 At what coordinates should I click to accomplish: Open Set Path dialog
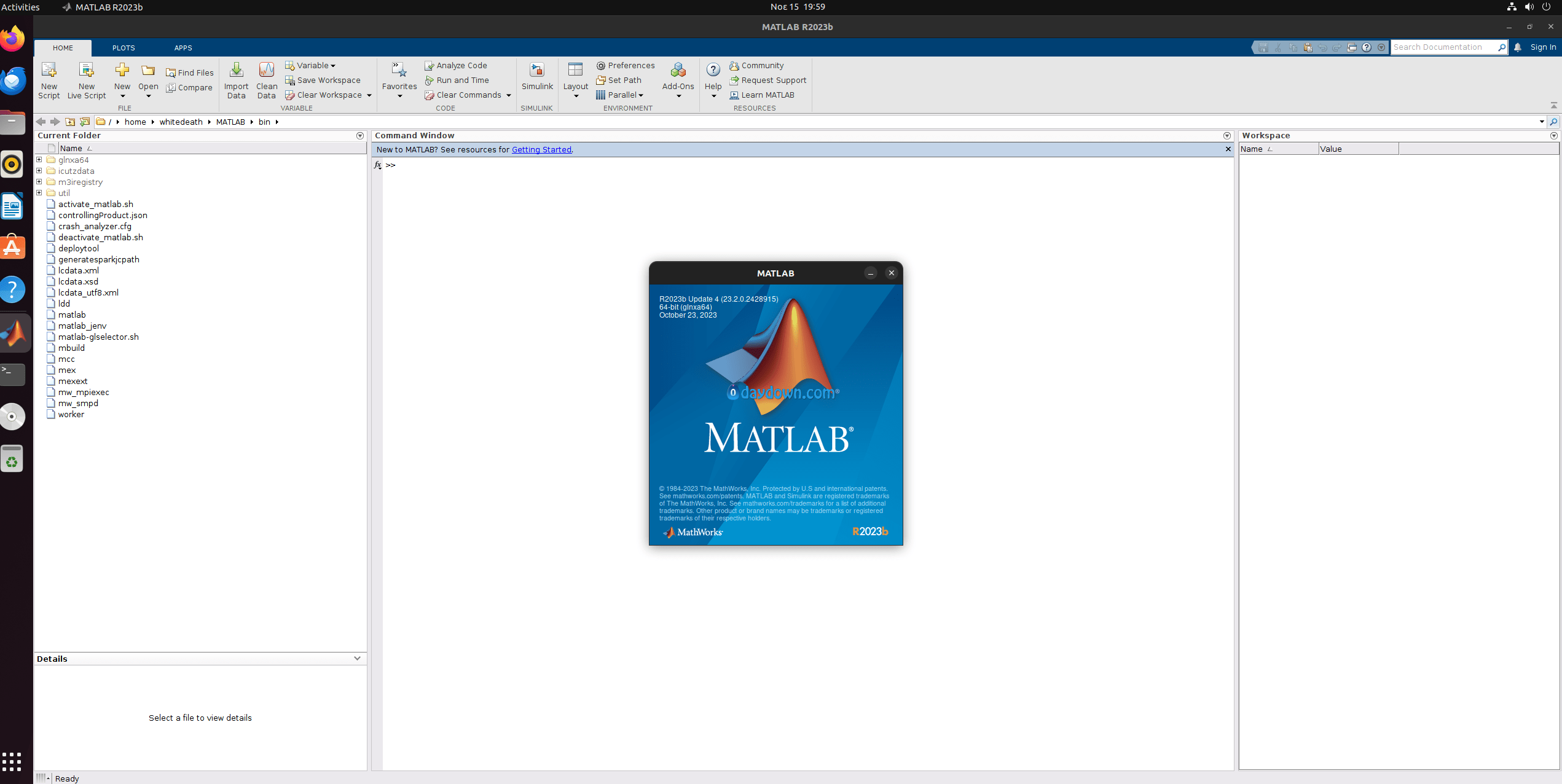[619, 80]
